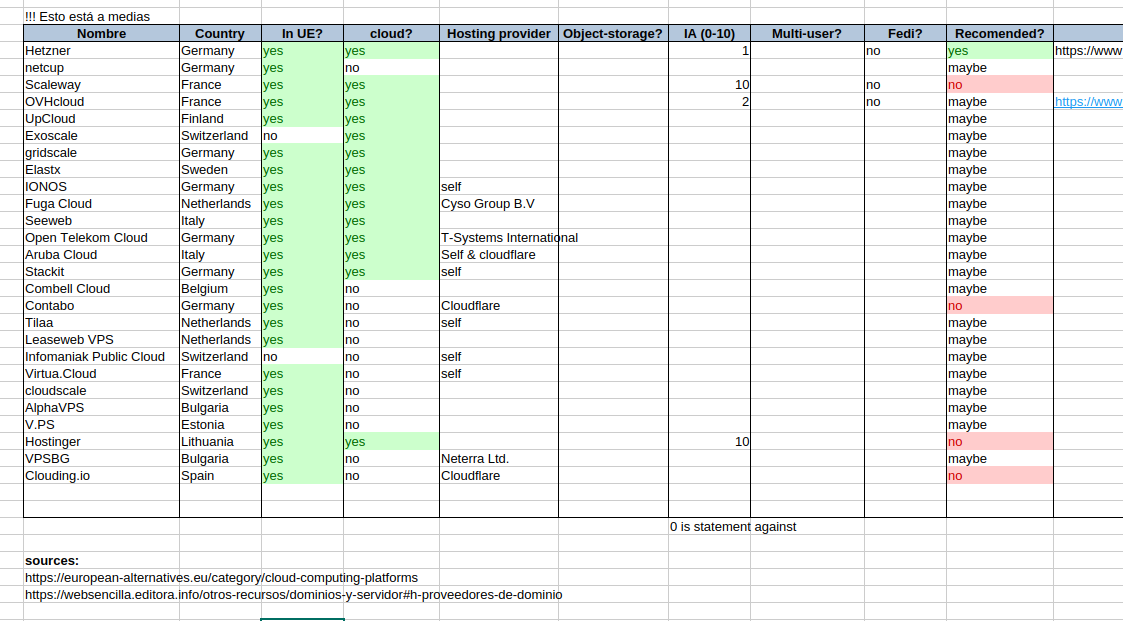1123x621 pixels.
Task: Select the 'IA (0-10)' header cell
Action: pyautogui.click(x=709, y=34)
